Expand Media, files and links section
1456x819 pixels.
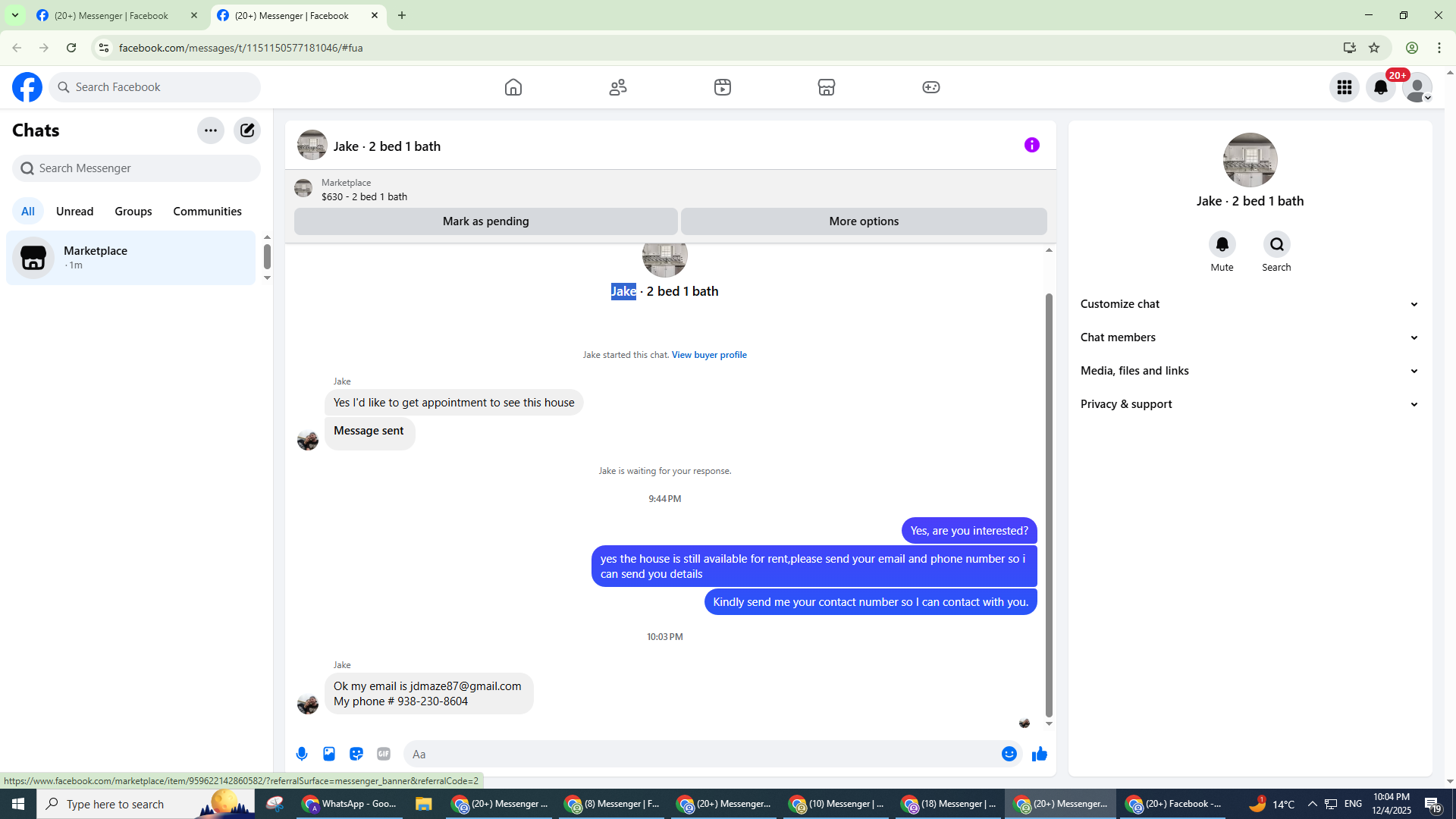pos(1249,371)
